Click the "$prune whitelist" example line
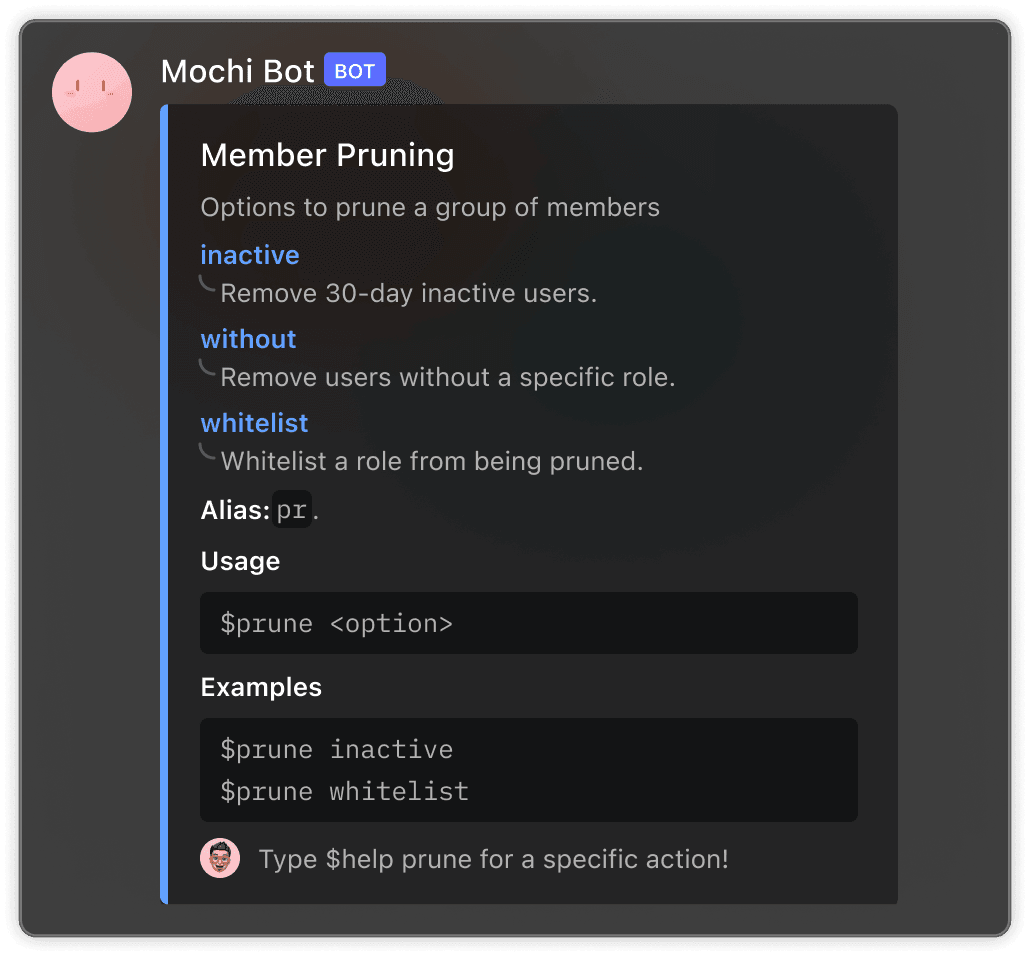 point(344,792)
